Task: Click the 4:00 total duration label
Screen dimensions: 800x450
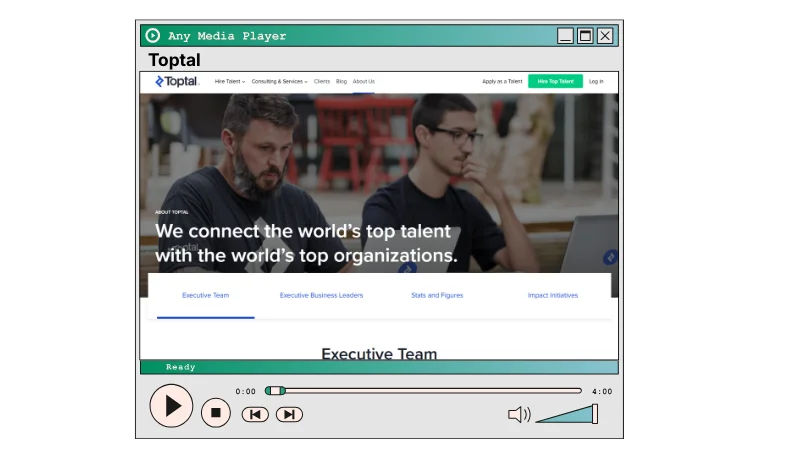Action: click(602, 391)
